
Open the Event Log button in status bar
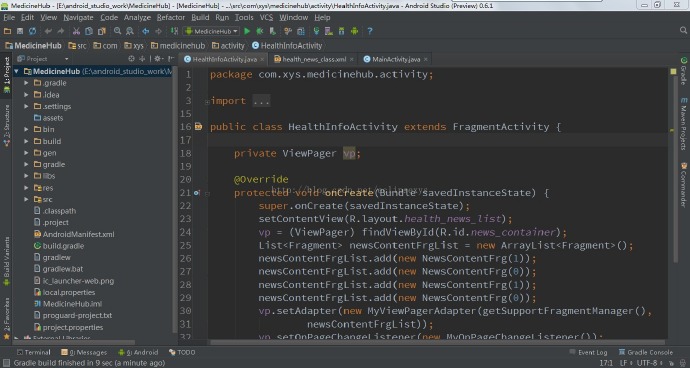588,352
